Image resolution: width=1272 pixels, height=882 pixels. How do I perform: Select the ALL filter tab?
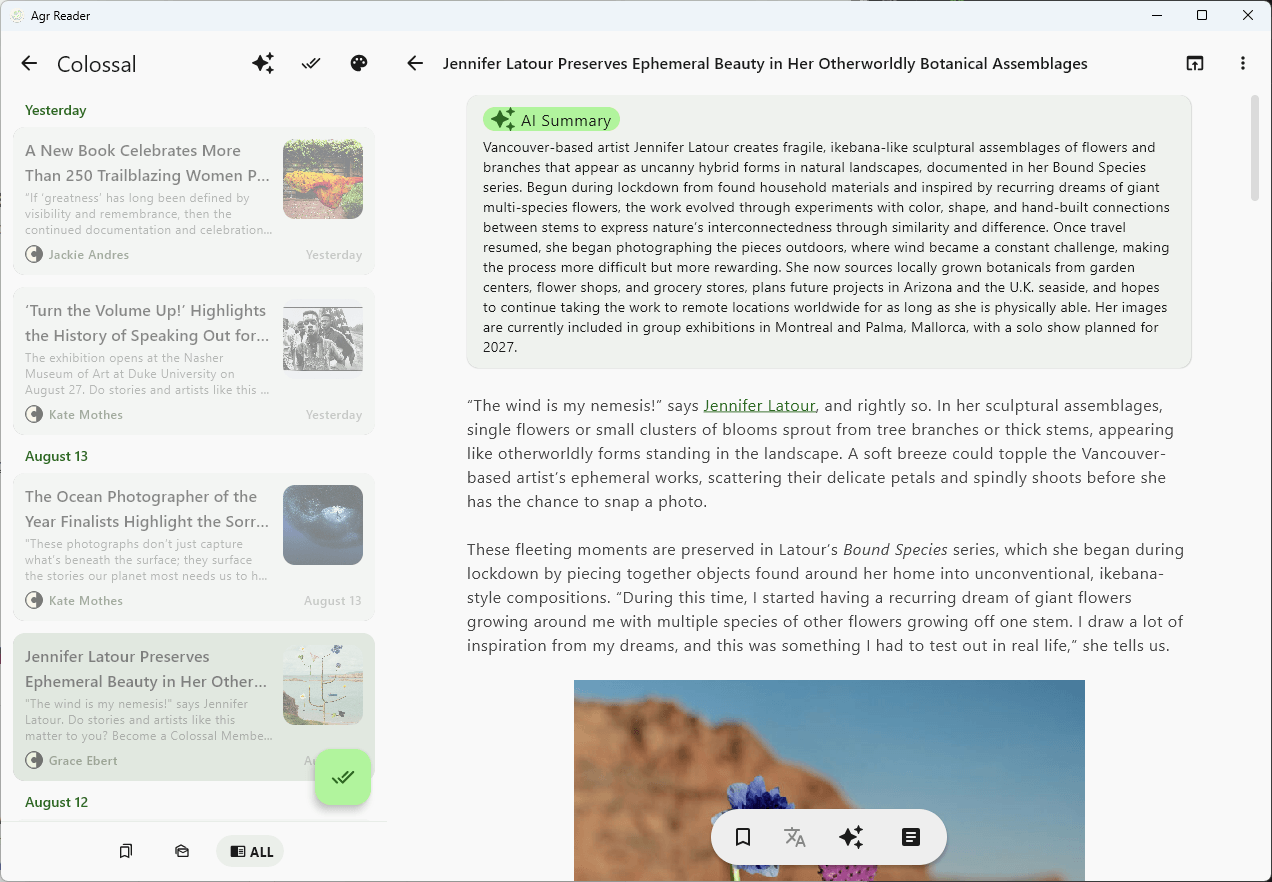pos(250,851)
